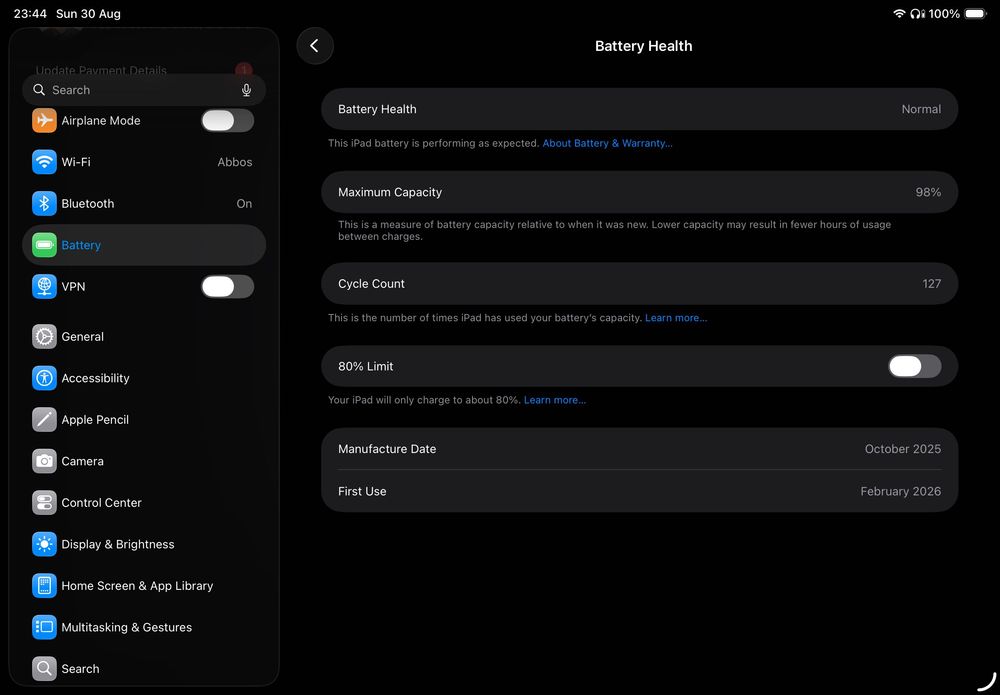
Task: Tap the First Use row
Action: 640,491
